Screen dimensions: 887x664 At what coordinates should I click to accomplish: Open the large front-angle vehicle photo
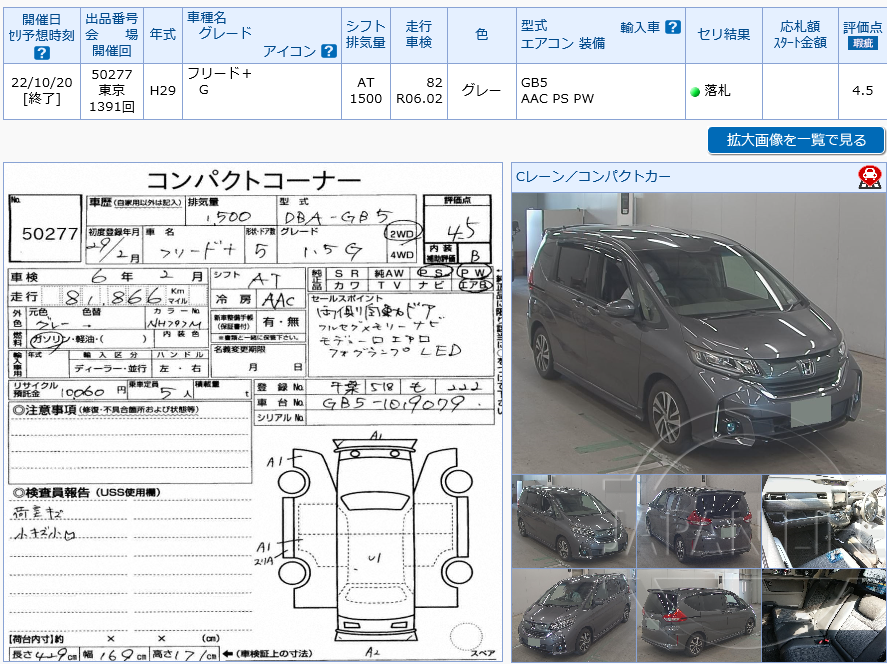[695, 330]
